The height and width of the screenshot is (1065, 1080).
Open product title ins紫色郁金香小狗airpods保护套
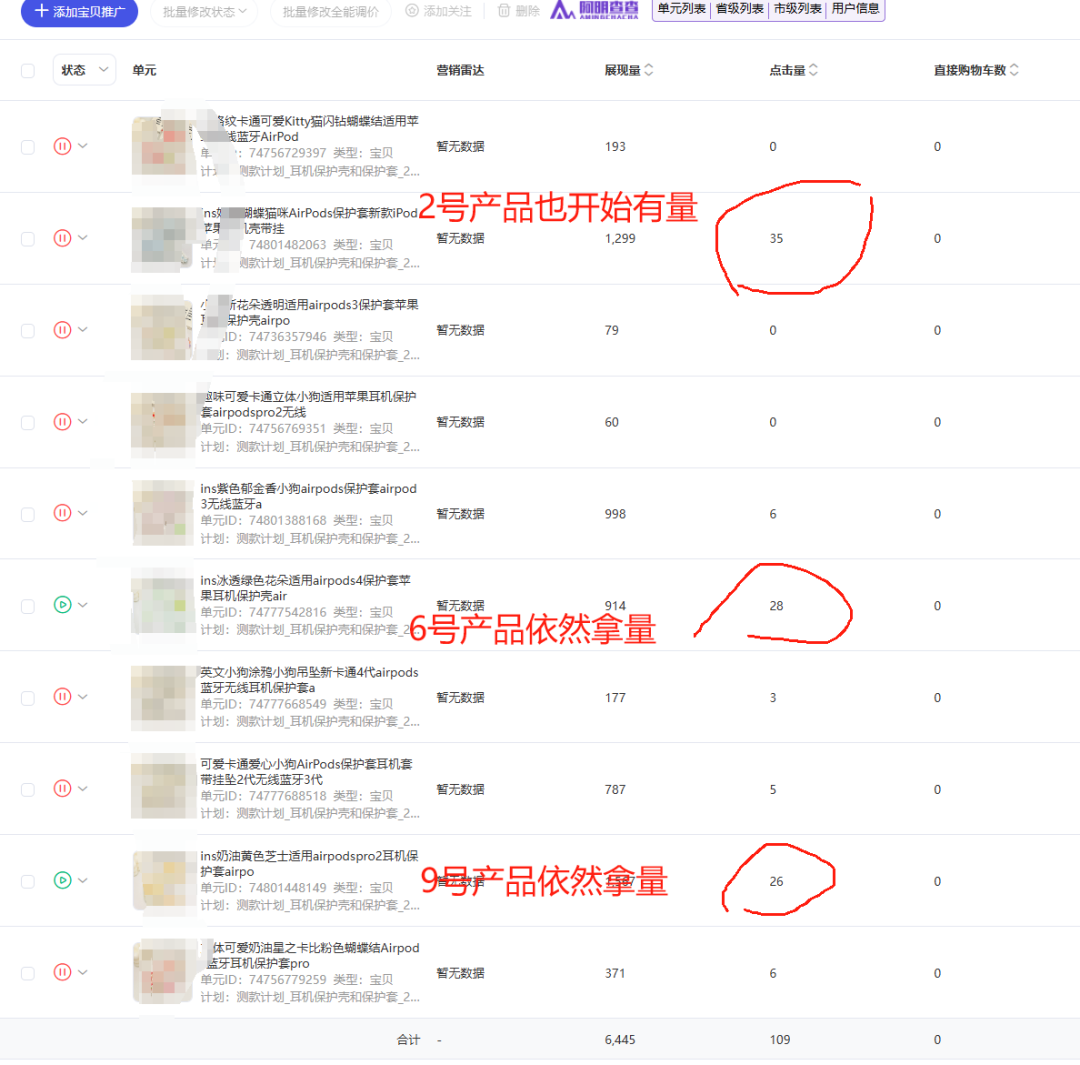pos(308,496)
